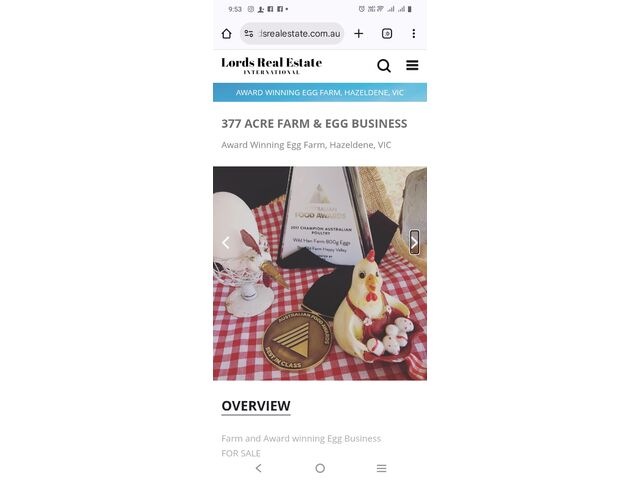Tap the Android home circle button
Viewport: 640px width, 480px height.
320,468
